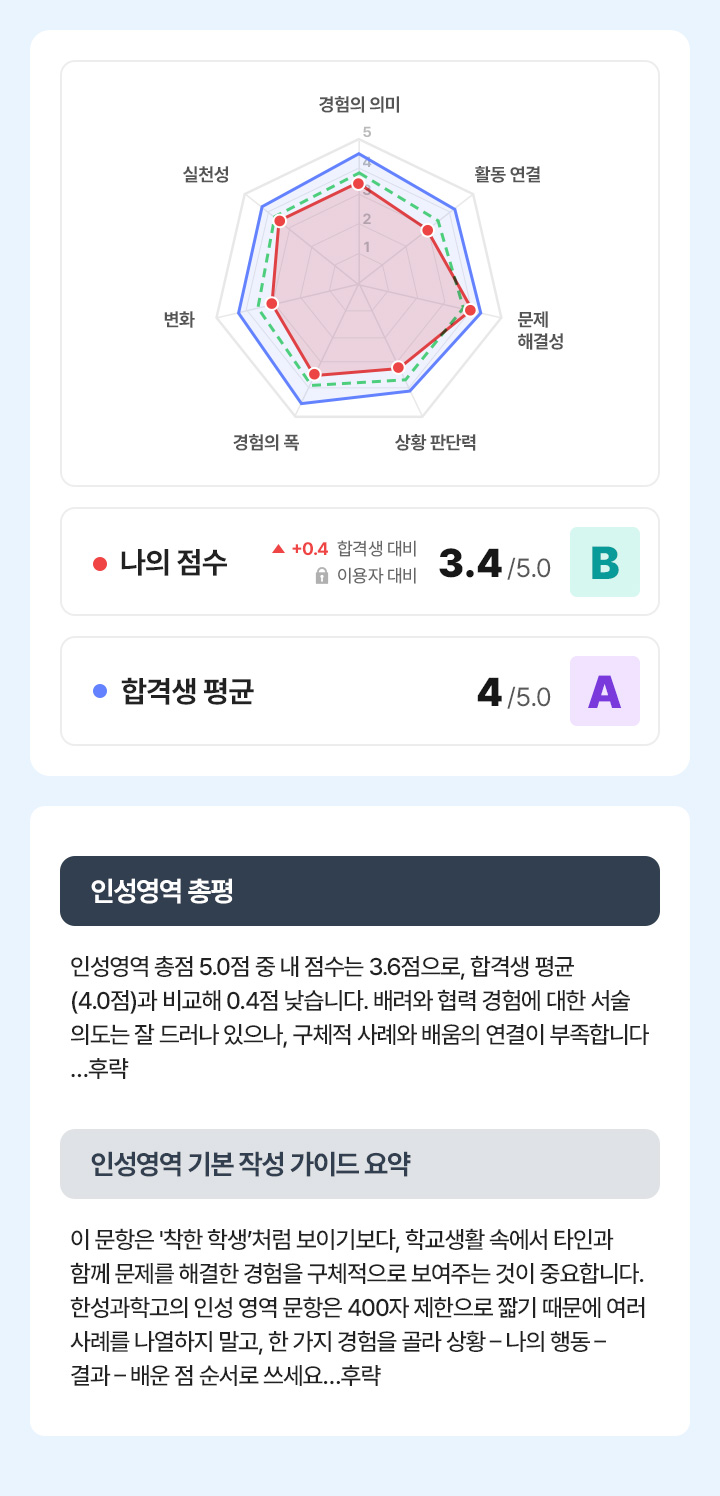The image size is (720, 1496).
Task: Click the red dot before 나의 점수
Action: click(x=99, y=563)
